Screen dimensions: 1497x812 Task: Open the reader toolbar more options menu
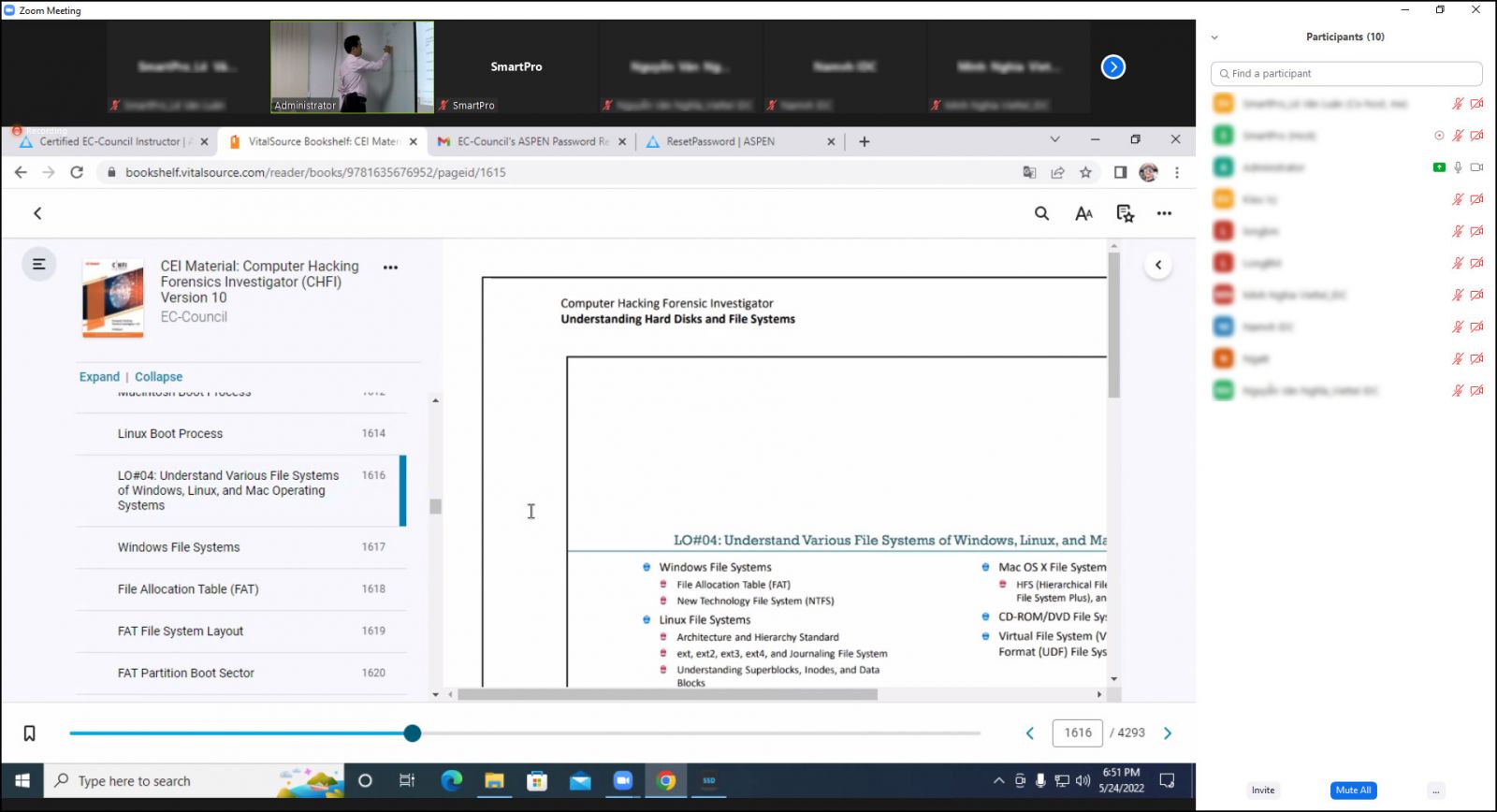[x=1164, y=213]
